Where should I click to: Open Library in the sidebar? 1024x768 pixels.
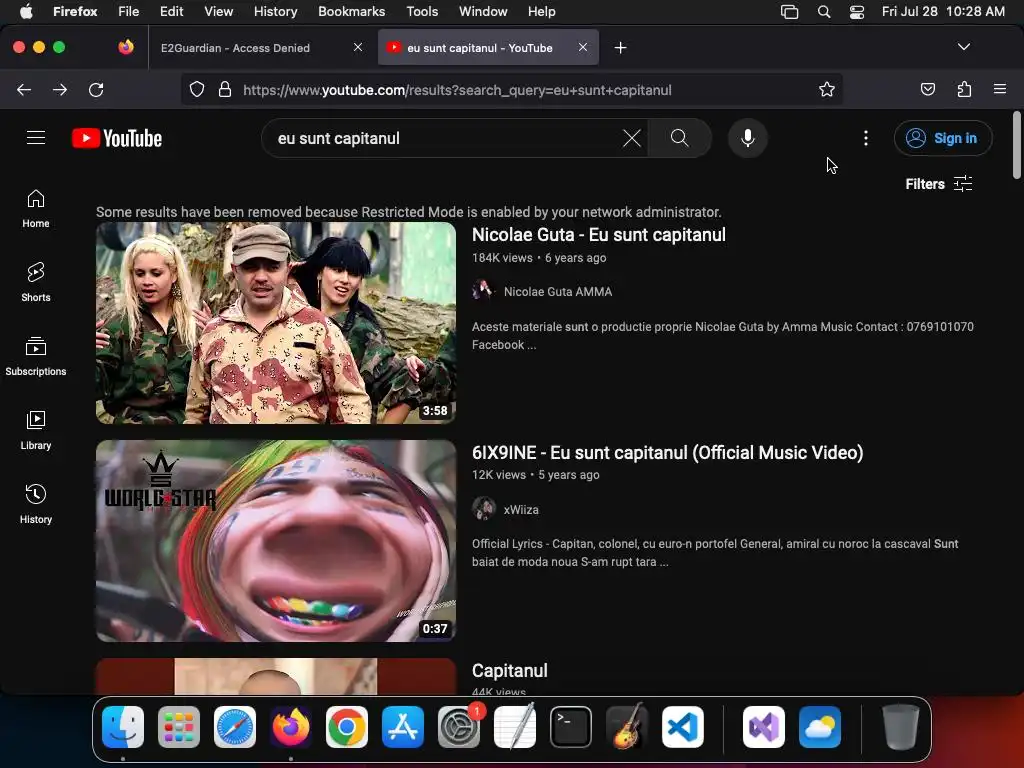36,430
